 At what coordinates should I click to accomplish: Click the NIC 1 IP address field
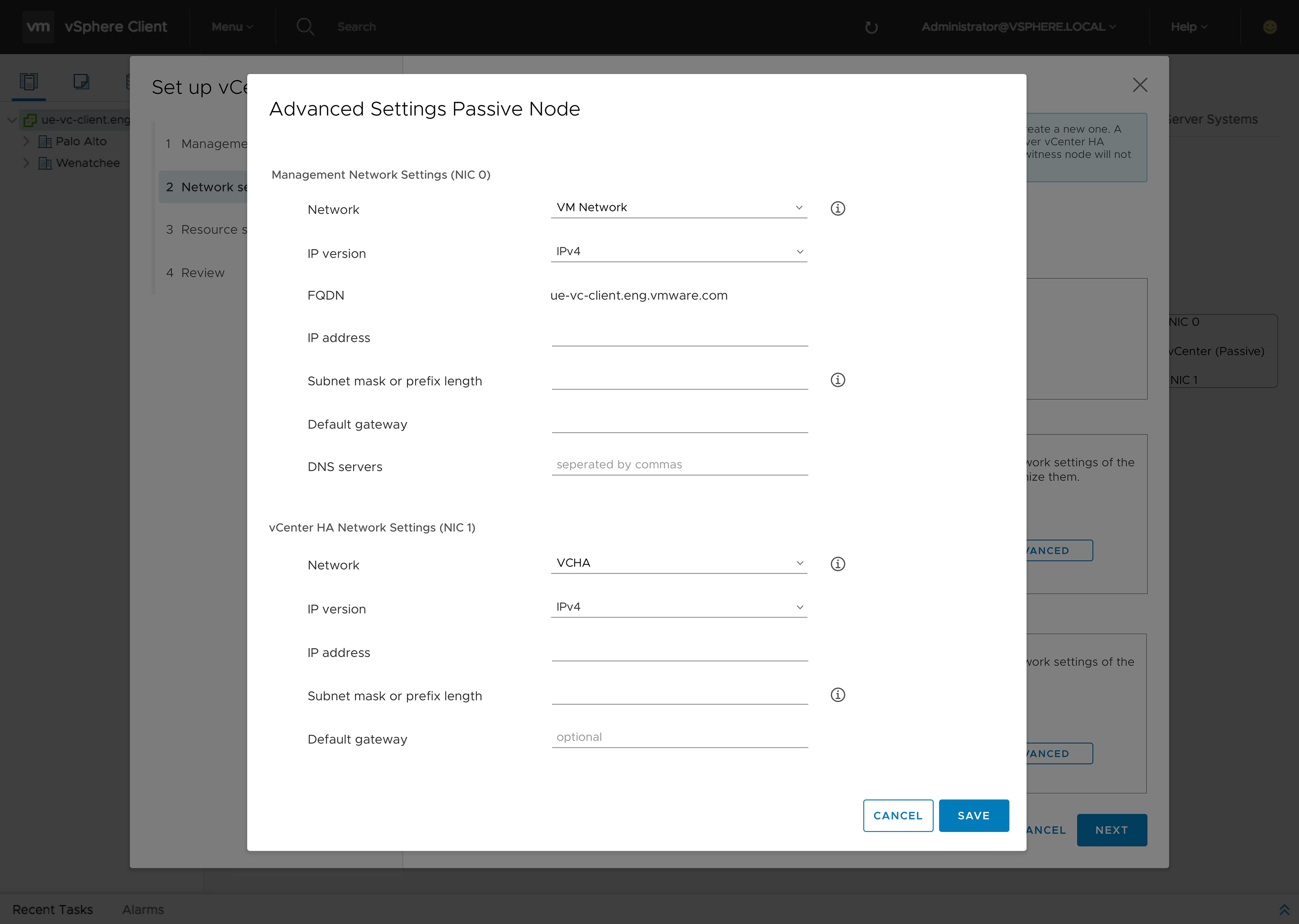click(x=680, y=651)
